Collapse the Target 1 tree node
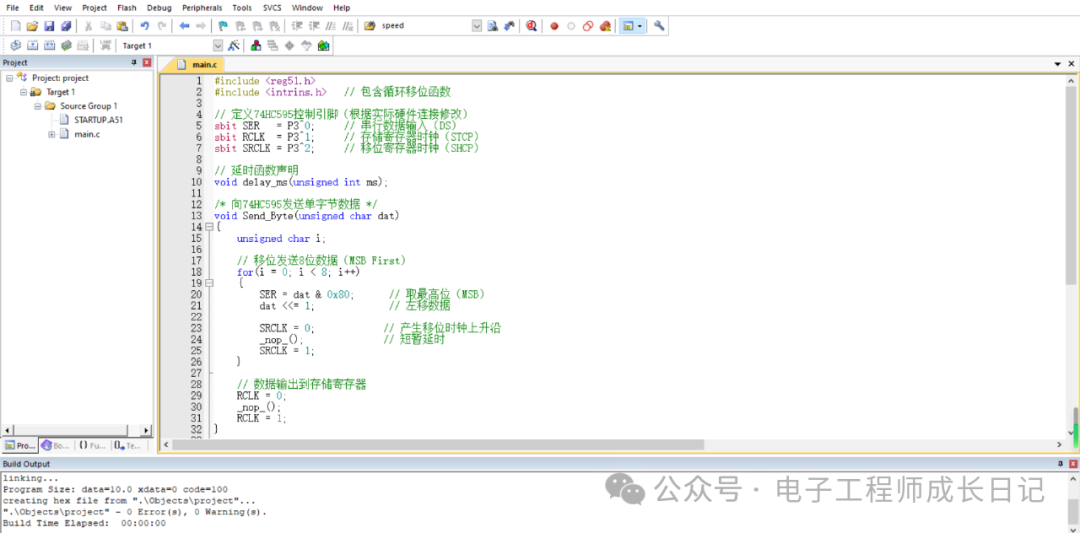The image size is (1080, 533). click(23, 92)
